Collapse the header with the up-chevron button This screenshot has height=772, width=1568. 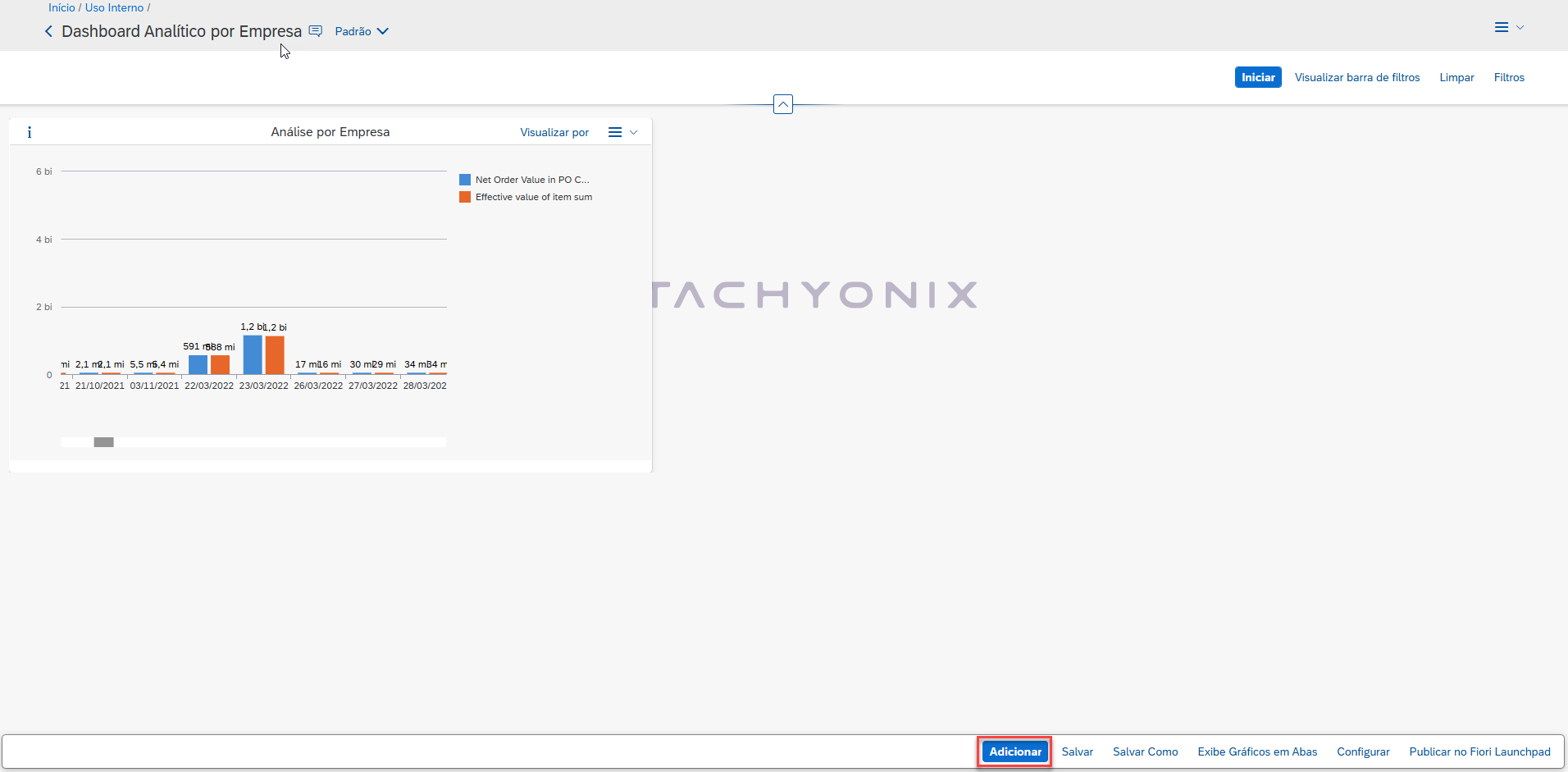pos(783,105)
